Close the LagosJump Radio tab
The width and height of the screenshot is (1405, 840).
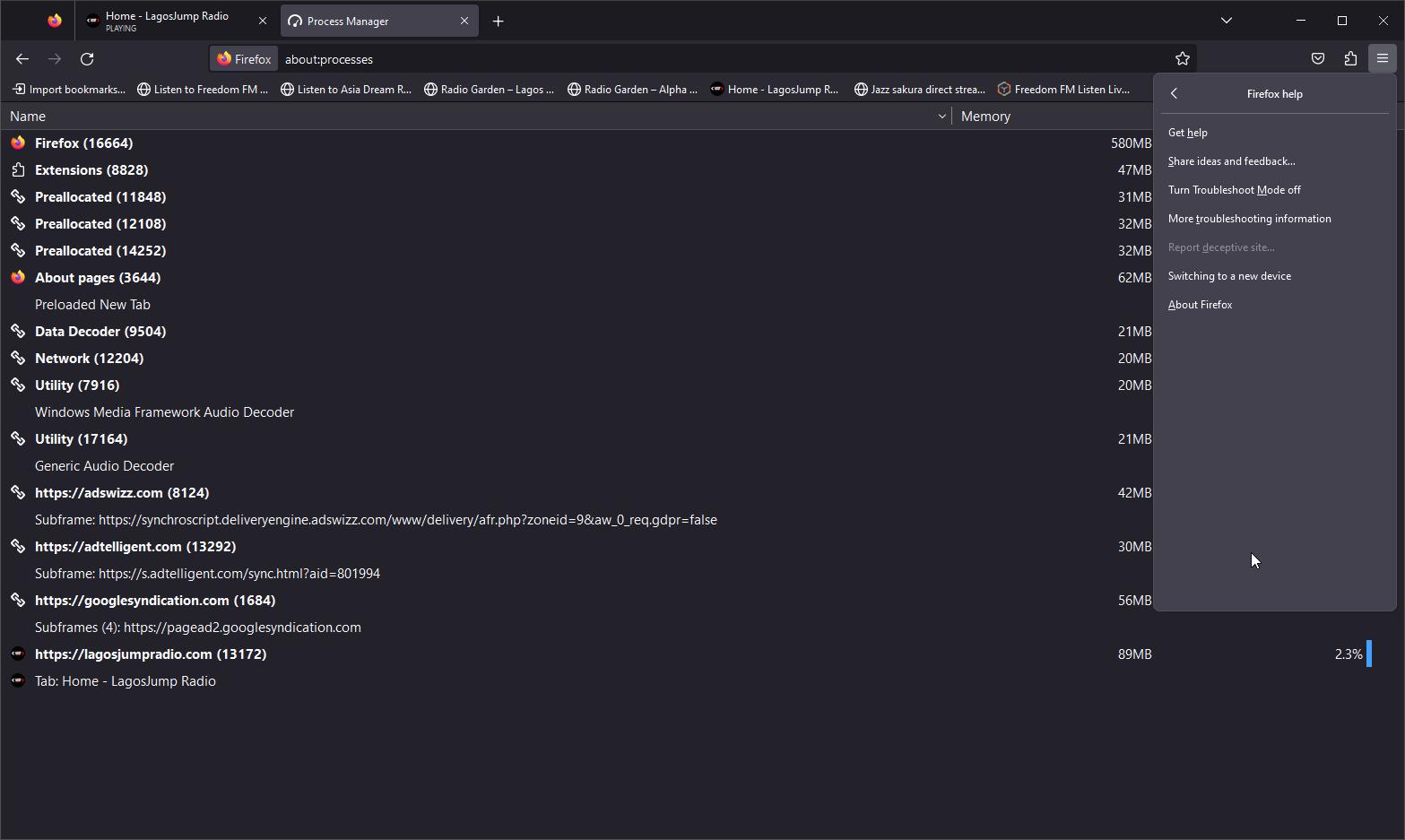pos(263,21)
